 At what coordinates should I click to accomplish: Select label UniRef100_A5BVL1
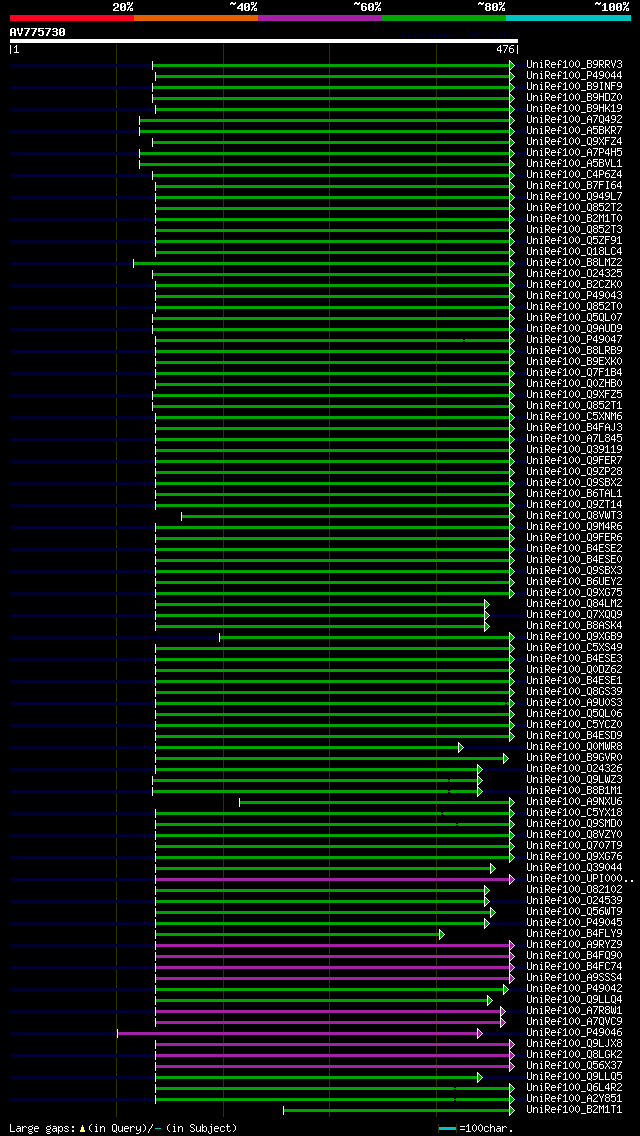coord(574,164)
